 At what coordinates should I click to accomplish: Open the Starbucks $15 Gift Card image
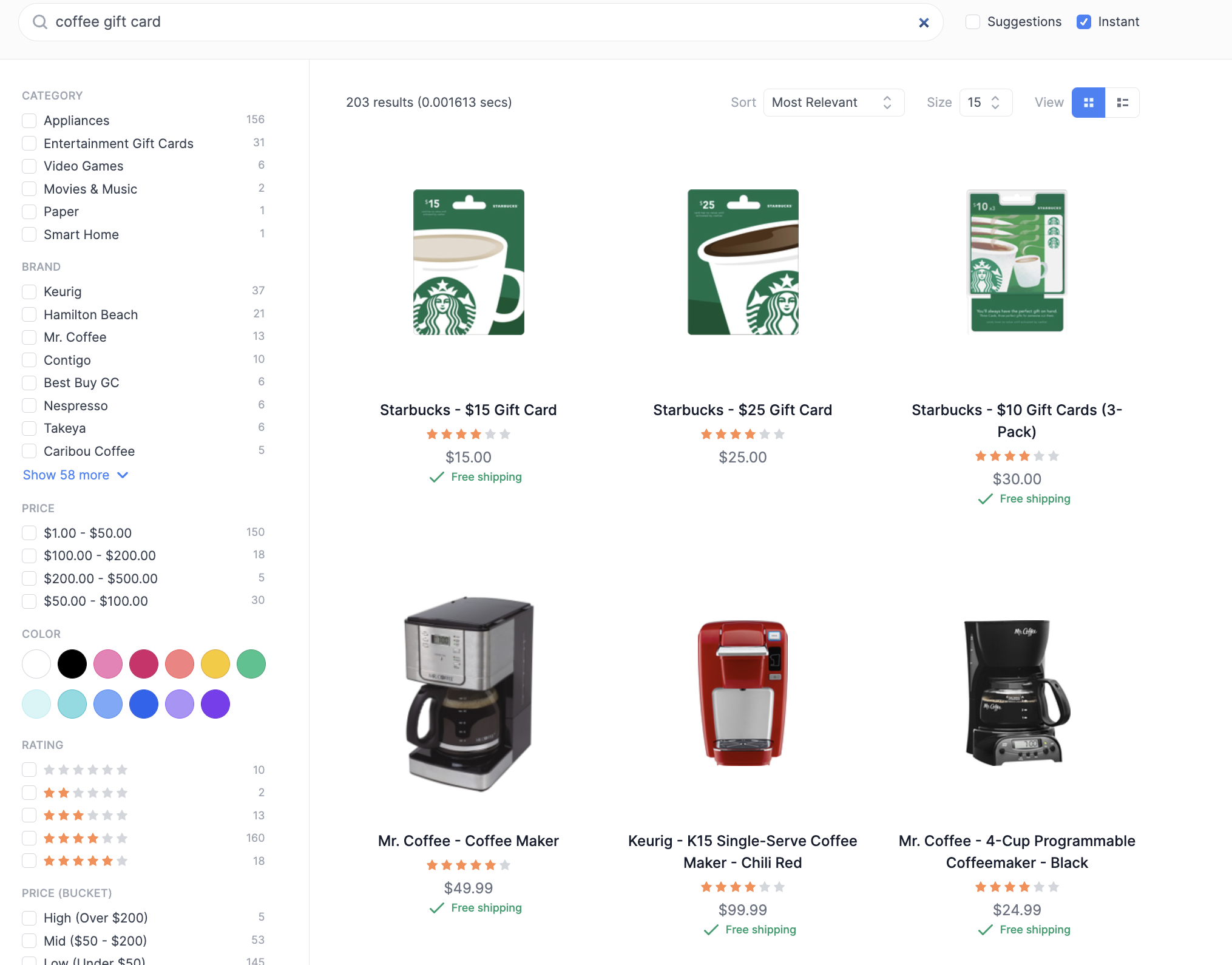click(x=469, y=262)
